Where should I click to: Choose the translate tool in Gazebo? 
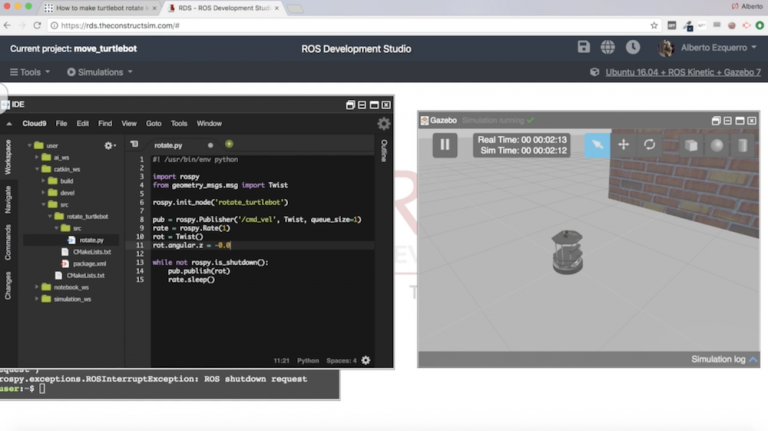pyautogui.click(x=624, y=145)
